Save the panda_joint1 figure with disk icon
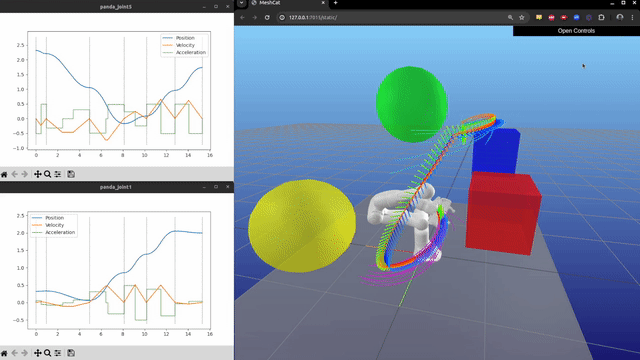 [x=71, y=353]
